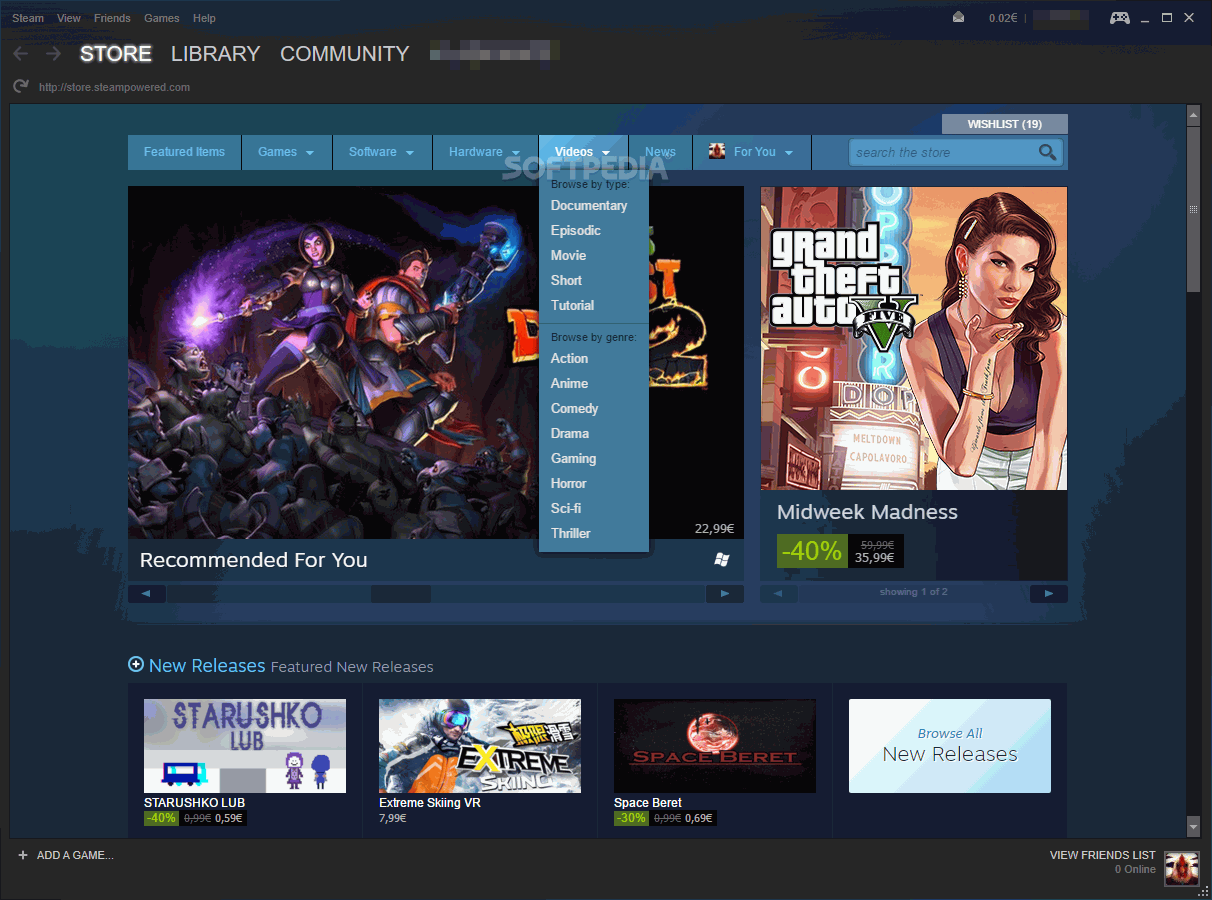
Task: Open the View menu
Action: coord(69,18)
